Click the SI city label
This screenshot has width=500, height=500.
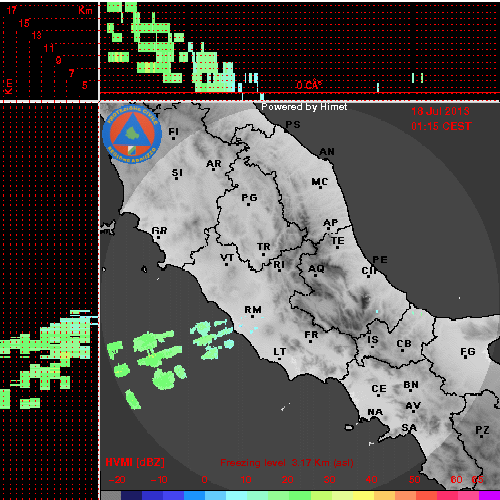177,173
